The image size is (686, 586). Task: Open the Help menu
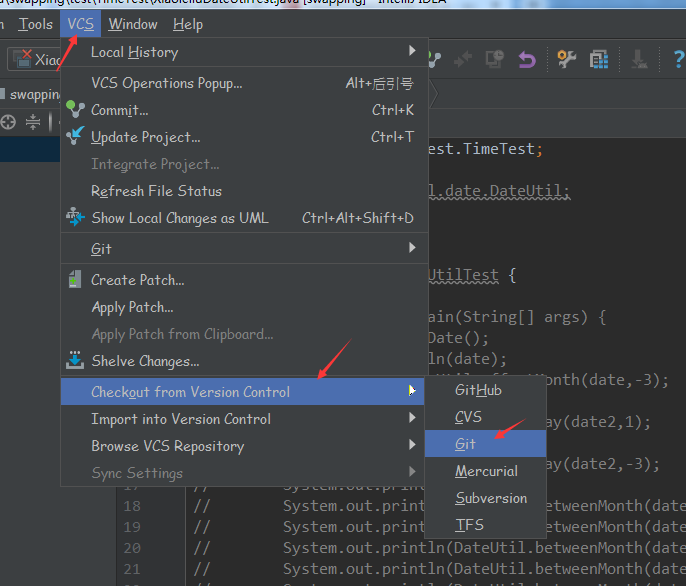coord(188,24)
